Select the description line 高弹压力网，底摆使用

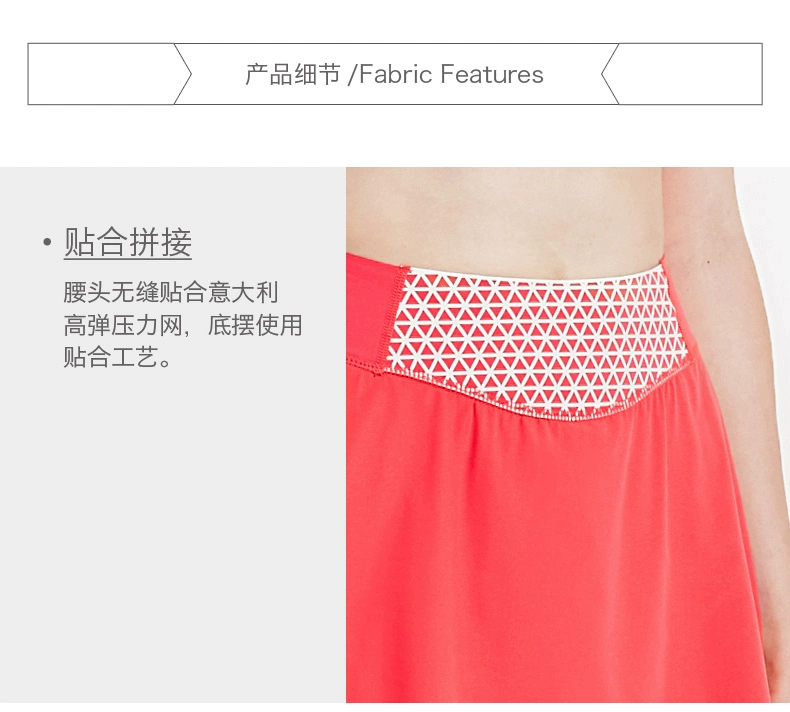pos(183,325)
